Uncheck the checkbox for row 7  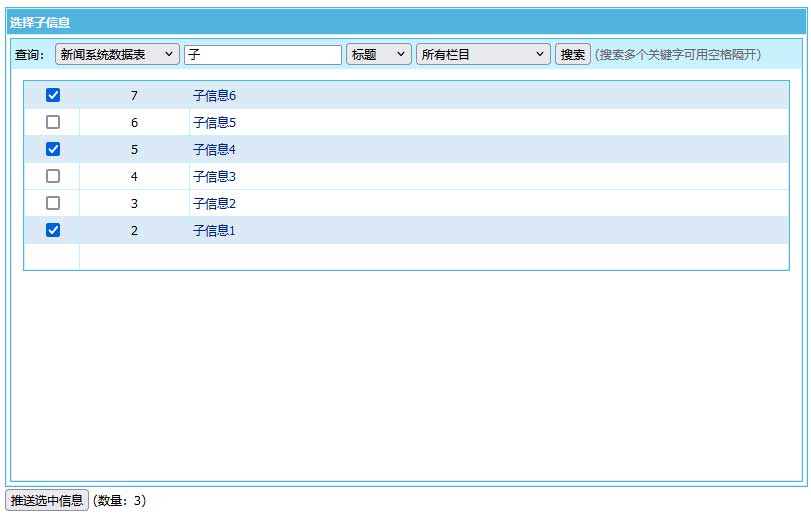pos(53,95)
